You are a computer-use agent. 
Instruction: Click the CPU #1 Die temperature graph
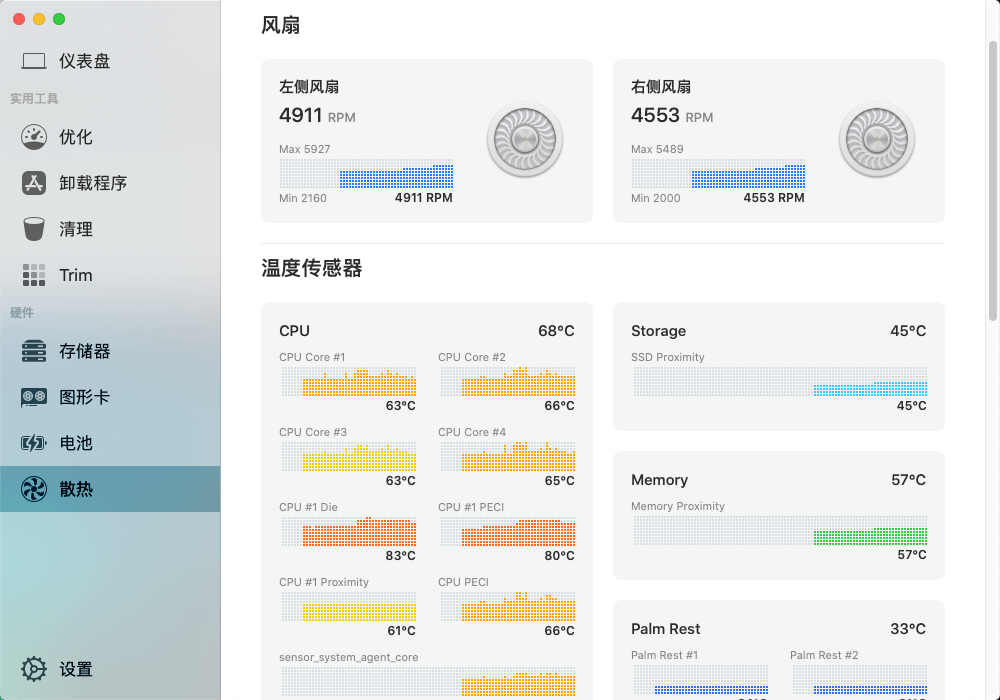(348, 531)
